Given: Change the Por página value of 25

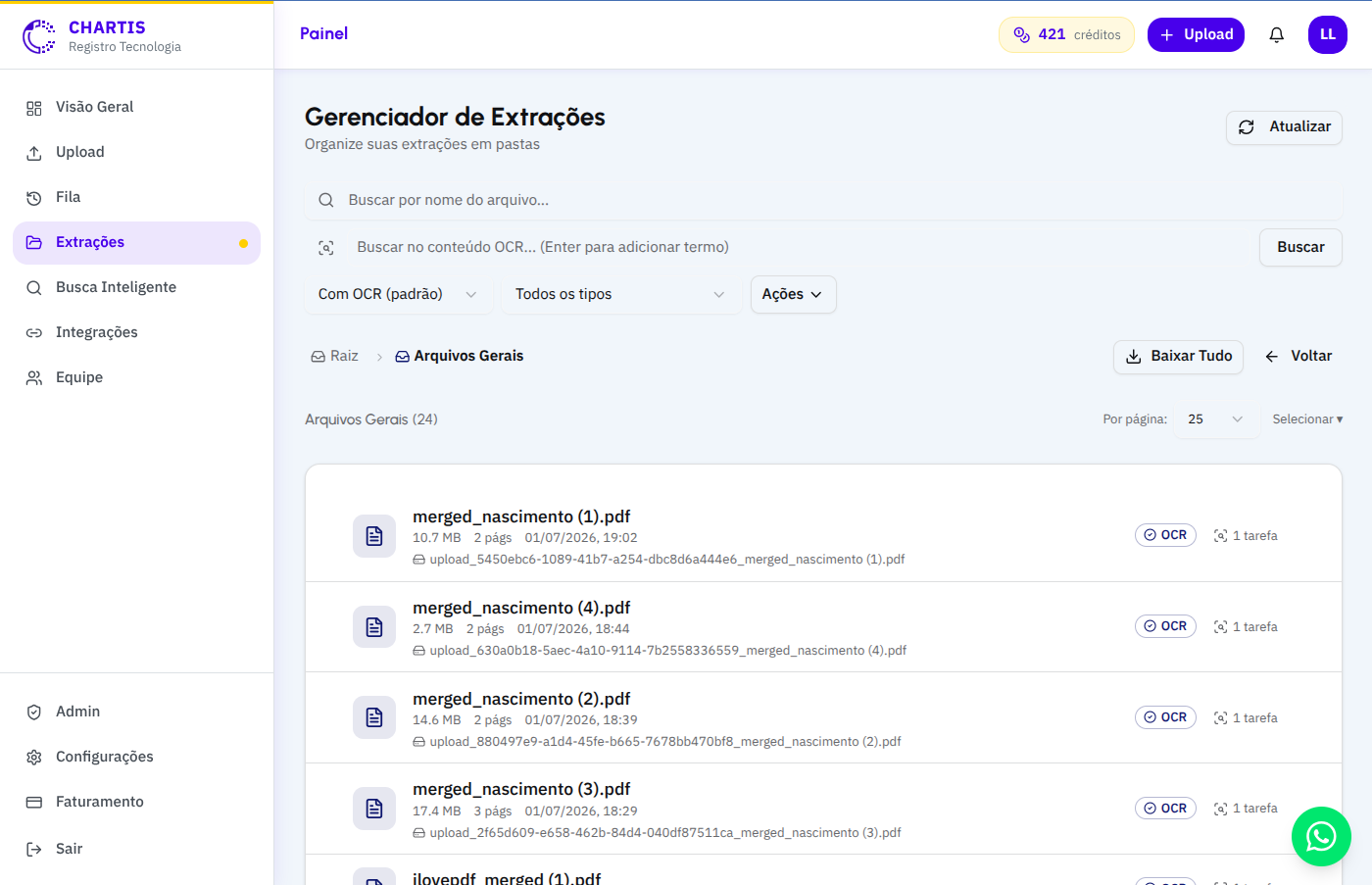Looking at the screenshot, I should point(1215,419).
